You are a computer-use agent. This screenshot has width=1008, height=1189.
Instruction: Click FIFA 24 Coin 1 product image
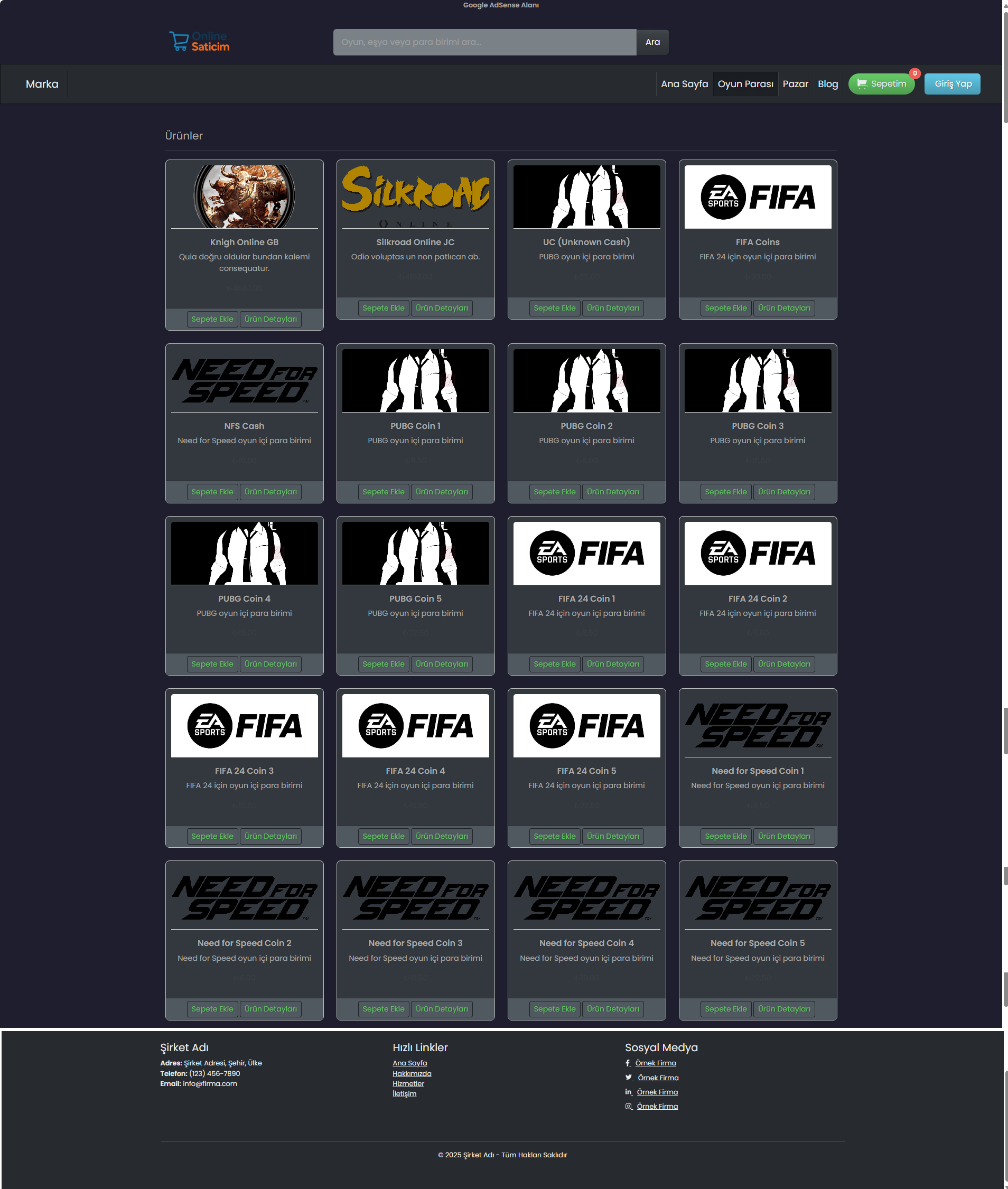pos(587,553)
